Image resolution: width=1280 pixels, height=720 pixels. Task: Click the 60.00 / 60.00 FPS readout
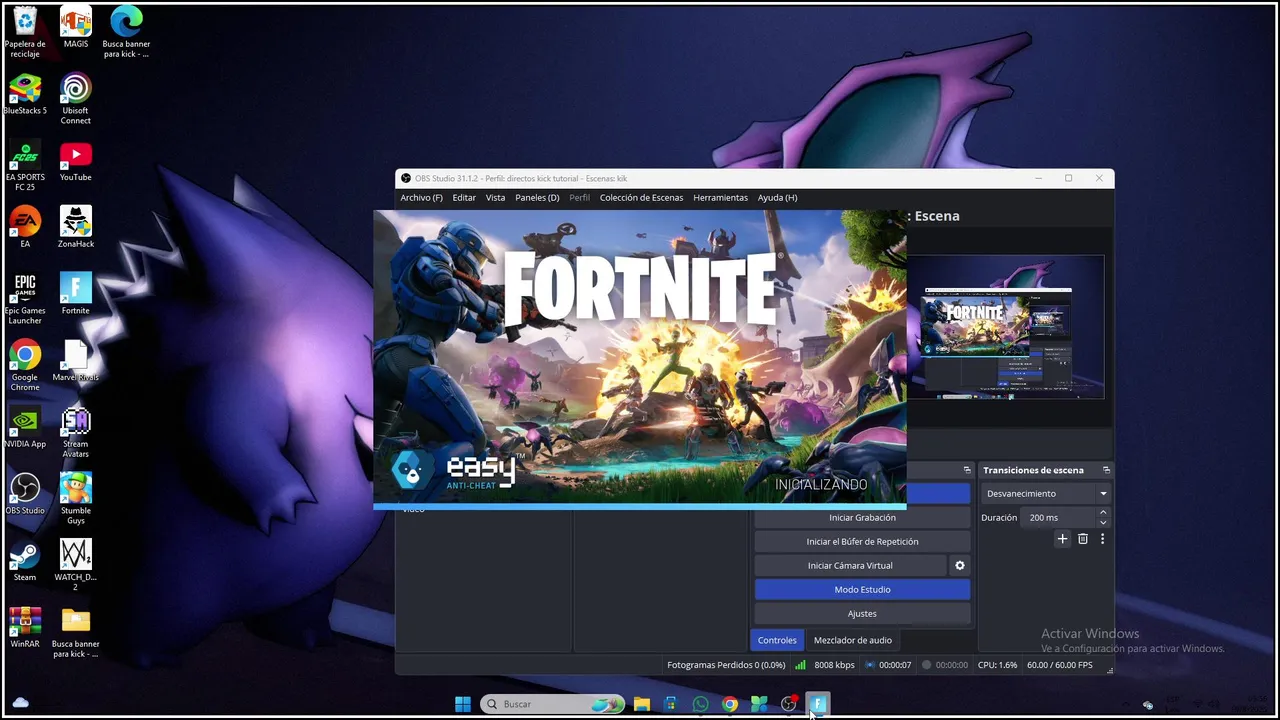pos(1059,665)
